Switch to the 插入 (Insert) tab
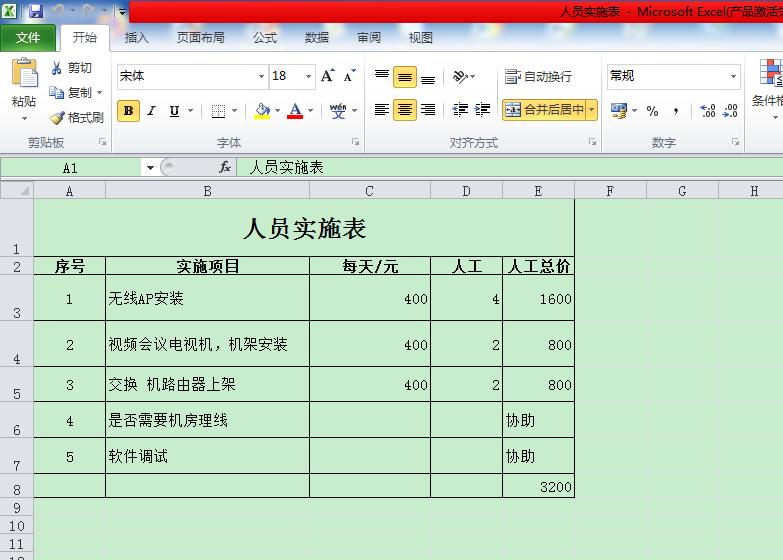783x560 pixels. point(136,38)
